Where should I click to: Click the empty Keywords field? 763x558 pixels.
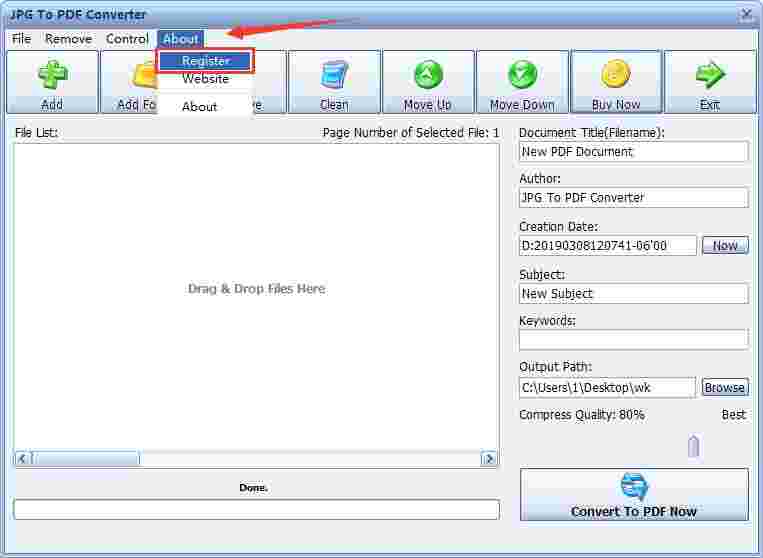click(634, 340)
